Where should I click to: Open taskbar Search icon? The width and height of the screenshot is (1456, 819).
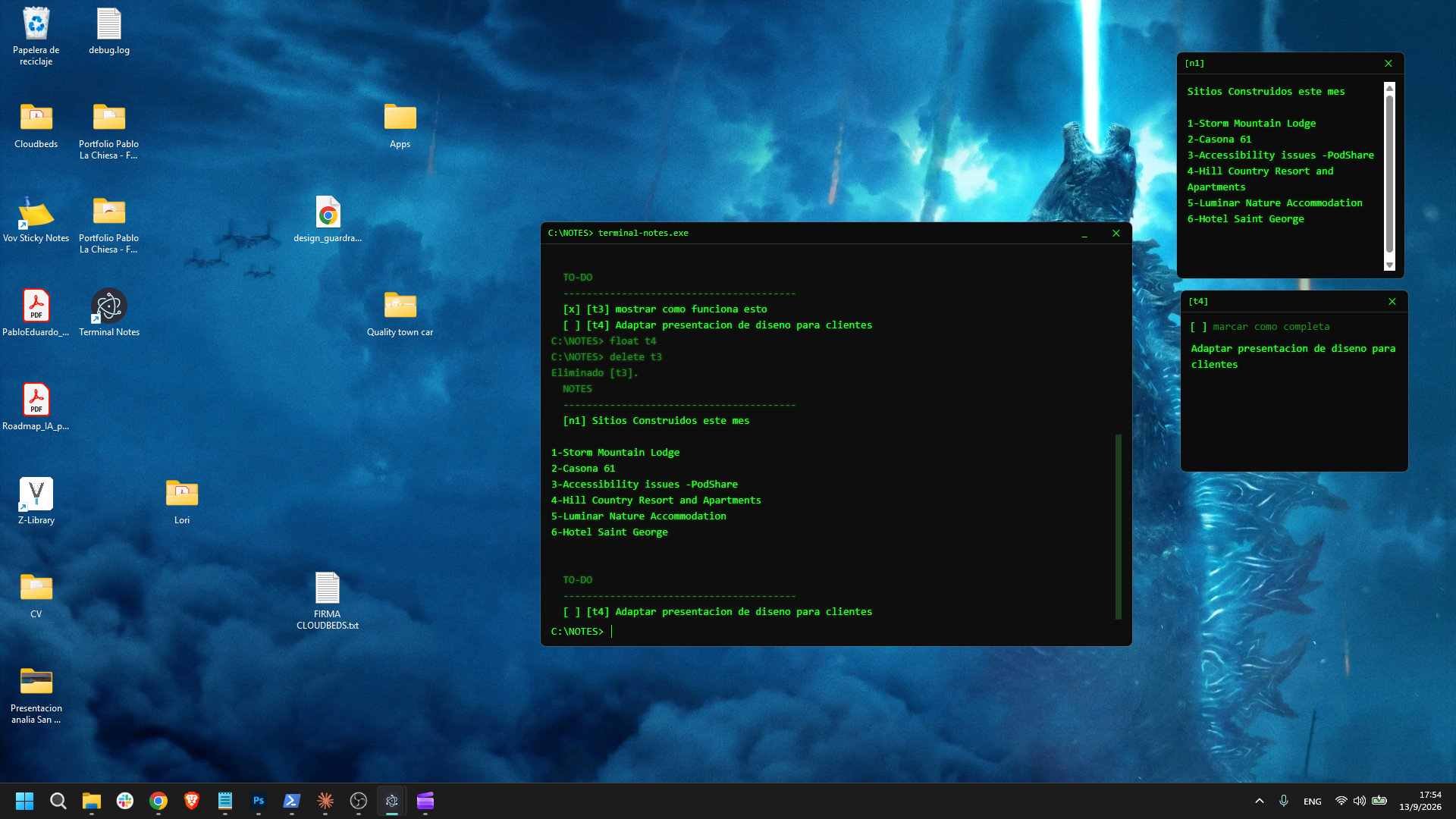click(x=58, y=801)
